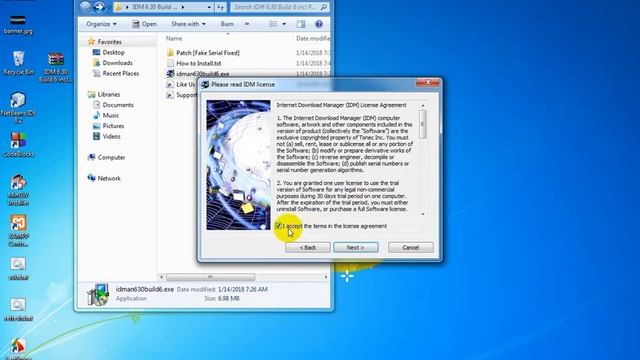Launch XAMPP Control desktop shortcut
640x360 pixels.
[x=18, y=231]
